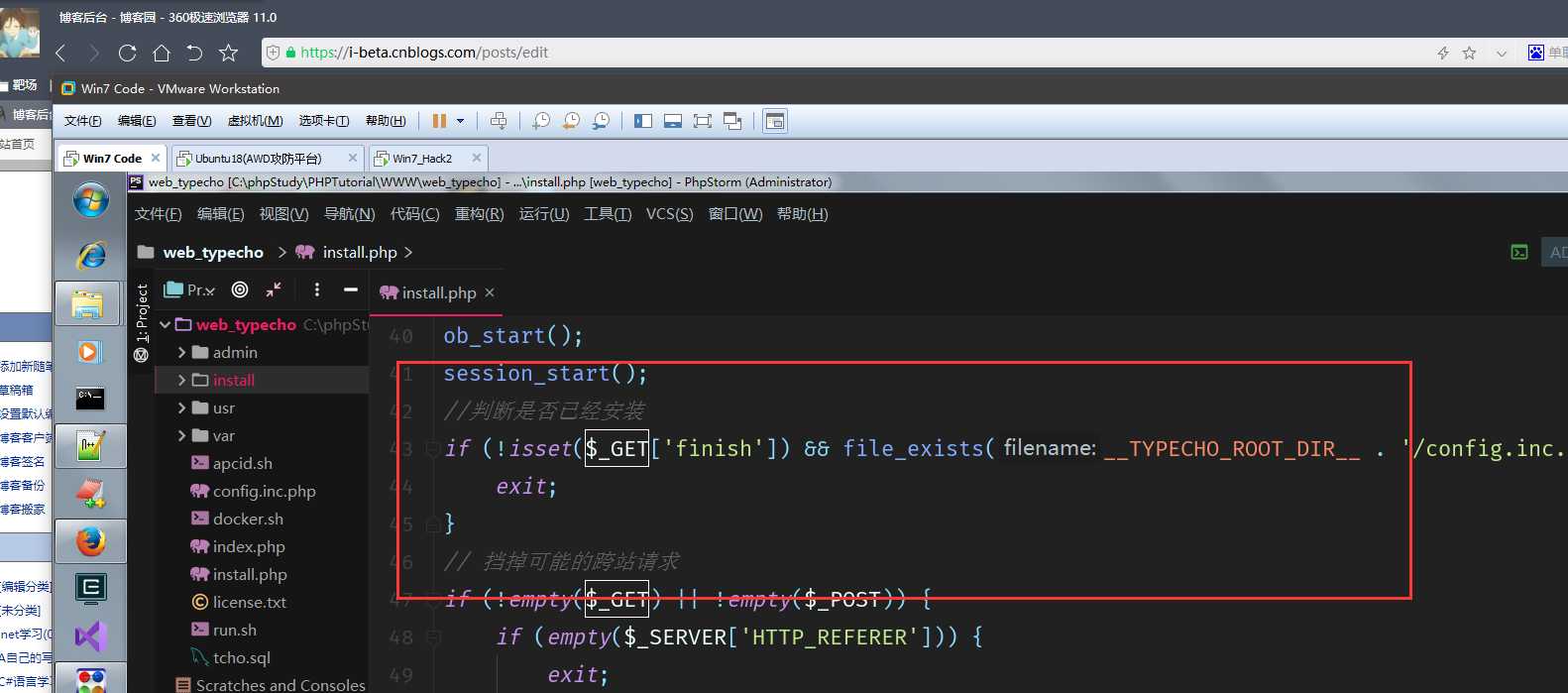This screenshot has height=693, width=1568.
Task: Close the Win7_Hack2 VM tab
Action: point(477,158)
